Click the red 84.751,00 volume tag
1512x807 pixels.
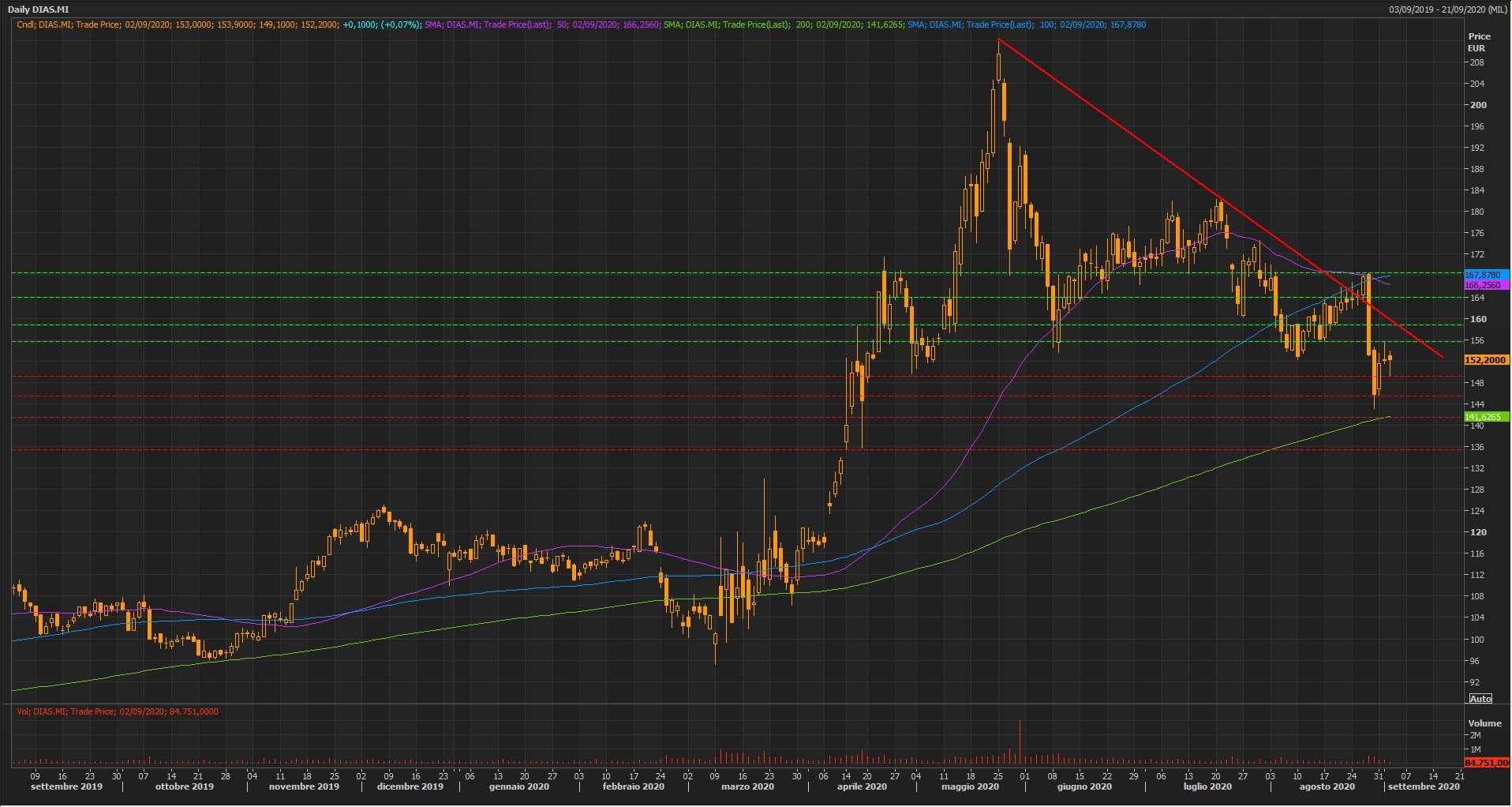tap(1486, 763)
